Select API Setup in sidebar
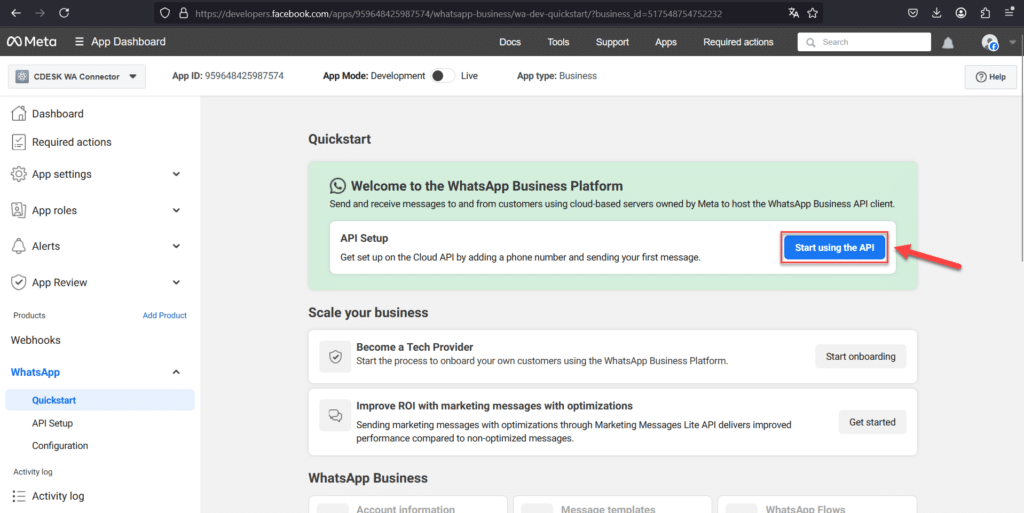The image size is (1024, 513). click(x=52, y=423)
